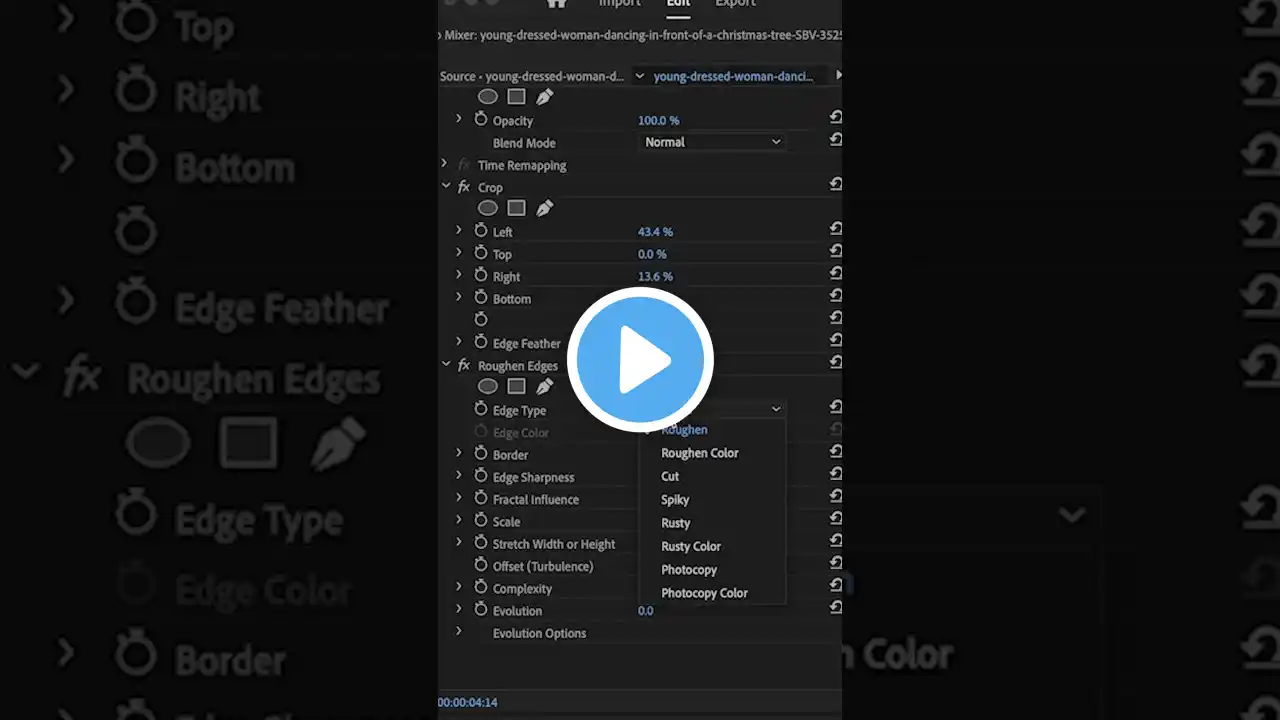This screenshot has width=1280, height=720.
Task: Choose Photocopy Color edge type
Action: click(704, 593)
